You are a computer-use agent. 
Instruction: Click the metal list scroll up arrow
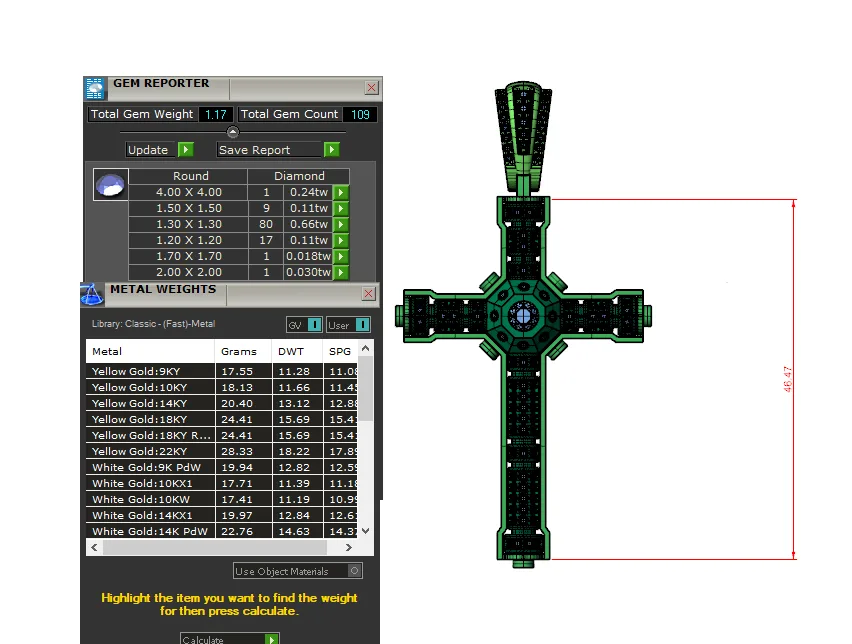(x=366, y=348)
